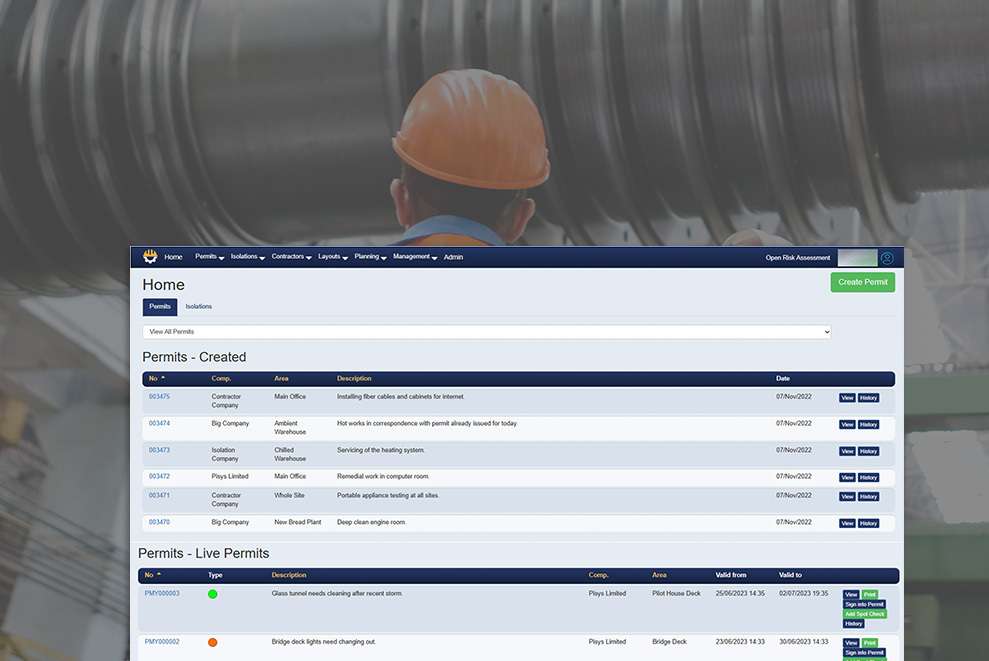Screen dimensions: 989x661
Task: Click the green status indicator on permit PMY000003
Action: (x=212, y=593)
